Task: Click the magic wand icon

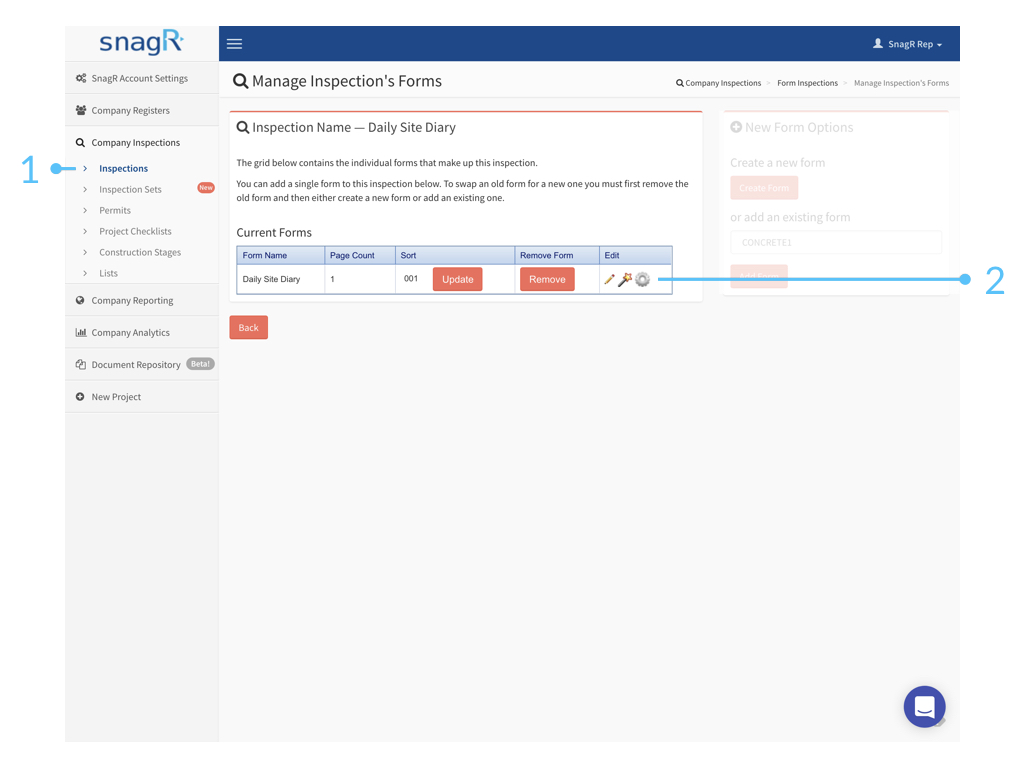Action: point(625,280)
